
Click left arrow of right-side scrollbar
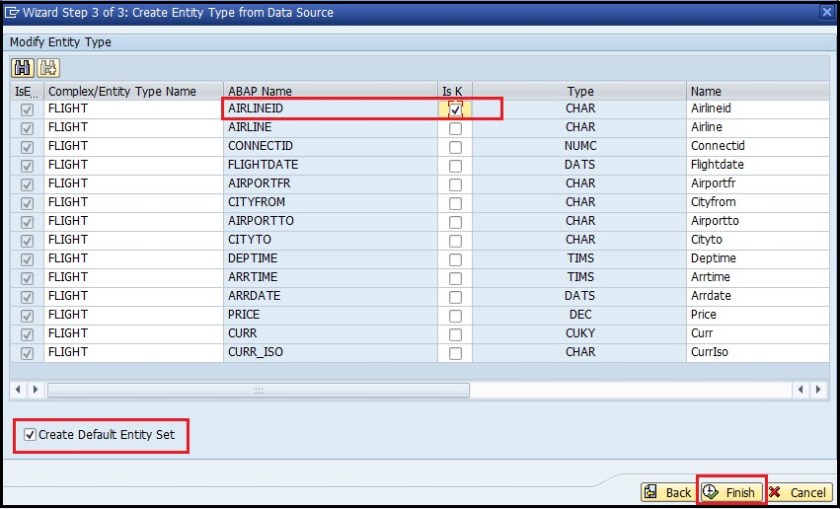pos(801,390)
